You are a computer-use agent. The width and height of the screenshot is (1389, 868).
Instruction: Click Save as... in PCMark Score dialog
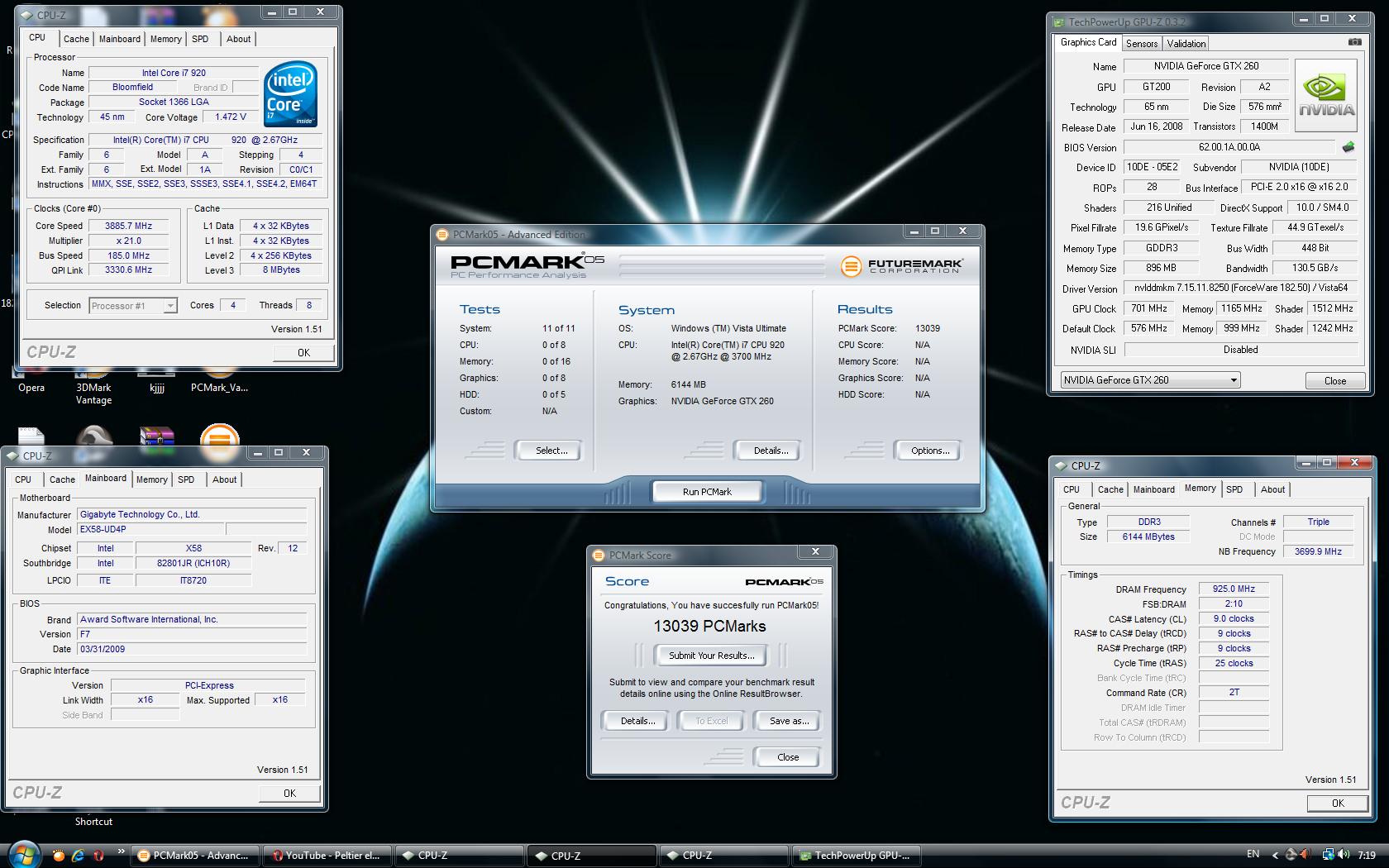pos(789,721)
